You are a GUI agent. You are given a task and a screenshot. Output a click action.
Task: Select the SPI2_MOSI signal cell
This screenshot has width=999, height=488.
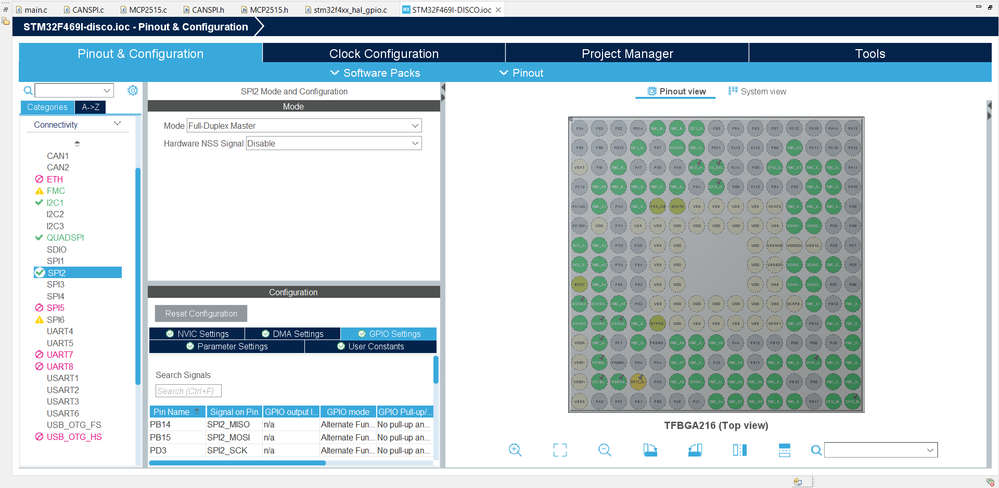coord(233,438)
